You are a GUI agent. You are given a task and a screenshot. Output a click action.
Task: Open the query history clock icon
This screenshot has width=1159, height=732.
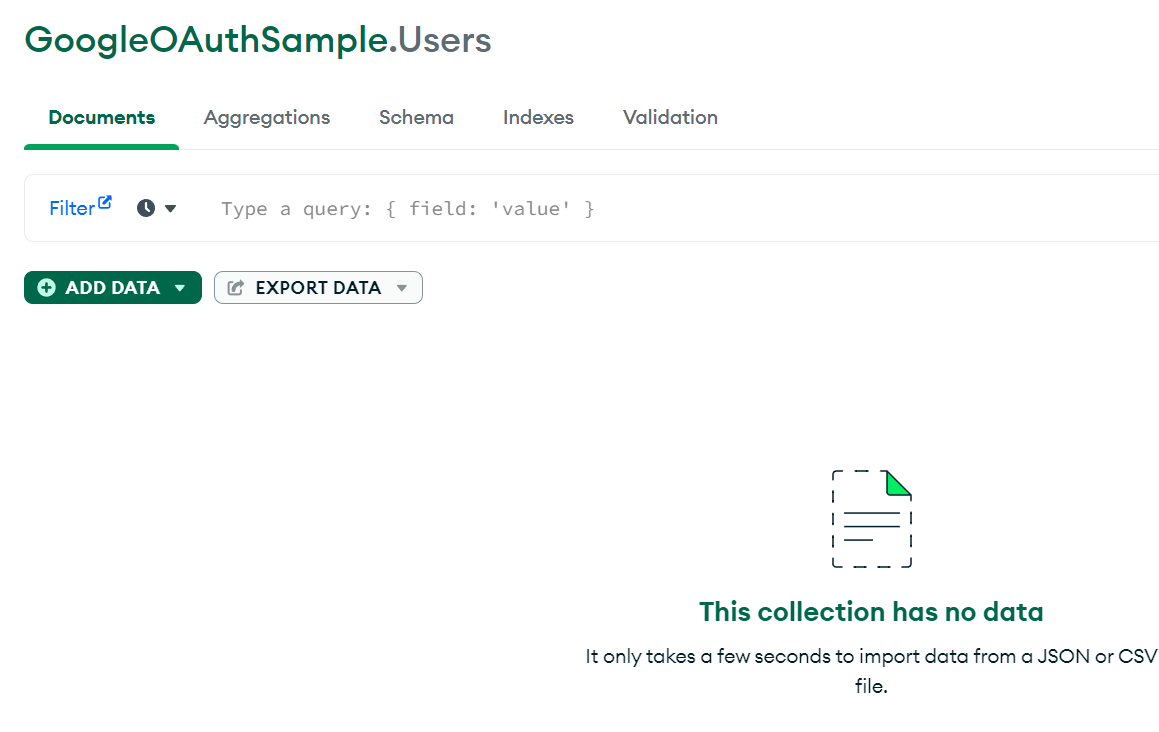[x=146, y=209]
